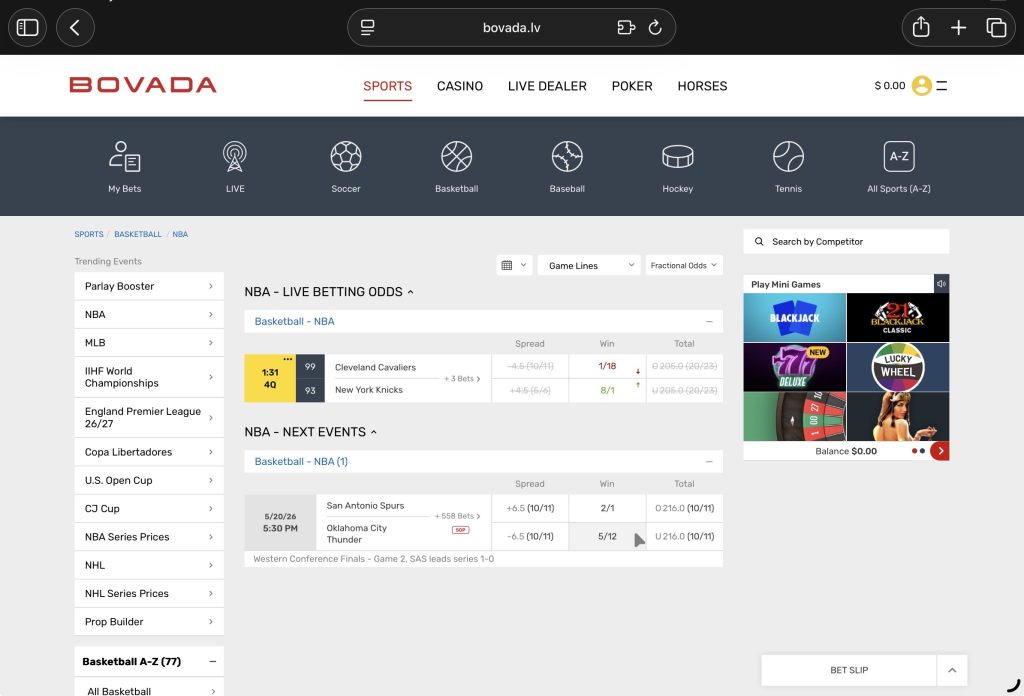The width and height of the screenshot is (1024, 696).
Task: Open the My Bets icon
Action: tap(125, 167)
